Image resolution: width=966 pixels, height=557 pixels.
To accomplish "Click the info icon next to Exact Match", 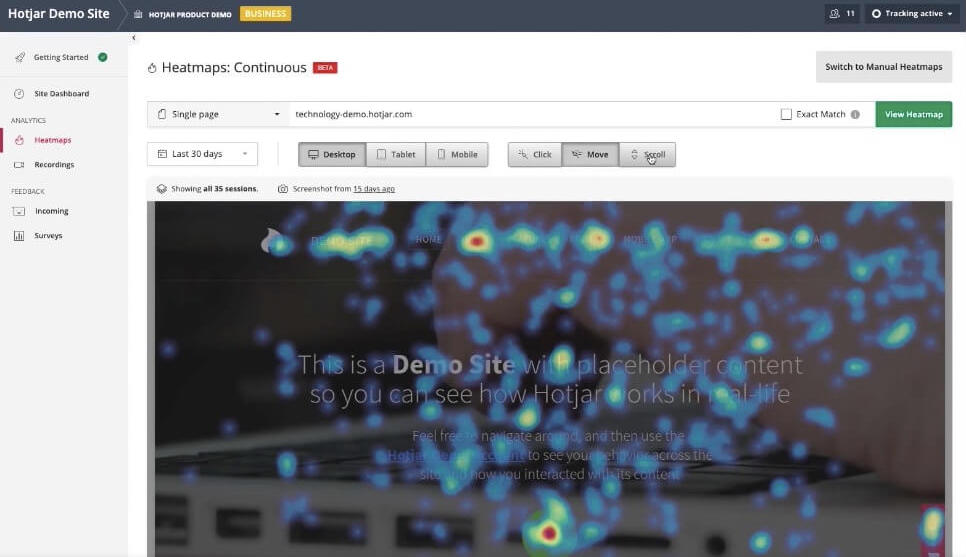I will coord(855,114).
